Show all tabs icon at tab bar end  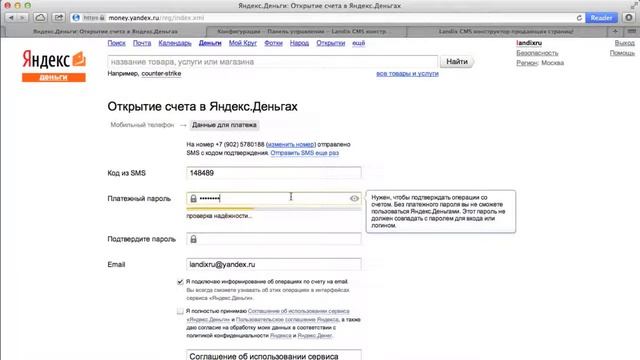(631, 31)
